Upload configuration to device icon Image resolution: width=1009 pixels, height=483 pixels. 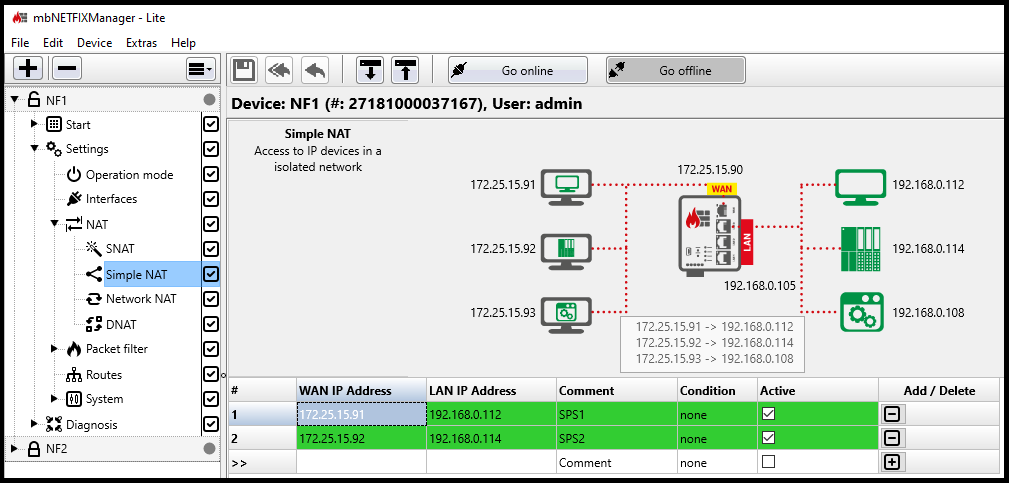[405, 70]
